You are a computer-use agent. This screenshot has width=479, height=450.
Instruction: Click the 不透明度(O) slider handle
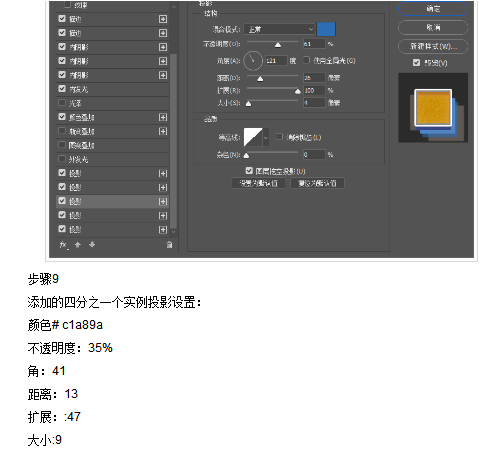click(x=278, y=45)
